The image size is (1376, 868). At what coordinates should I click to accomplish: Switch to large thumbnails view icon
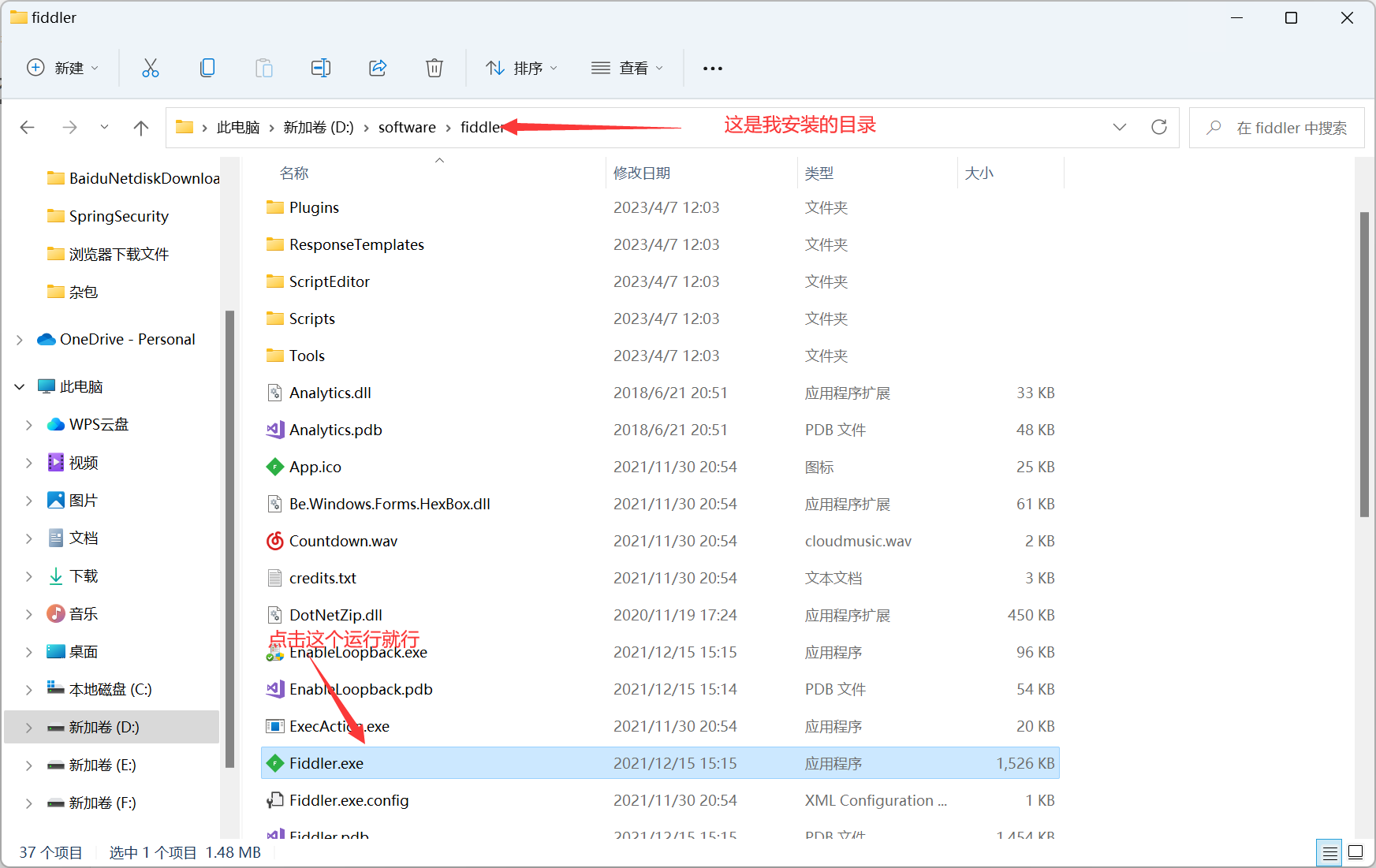pos(1356,852)
